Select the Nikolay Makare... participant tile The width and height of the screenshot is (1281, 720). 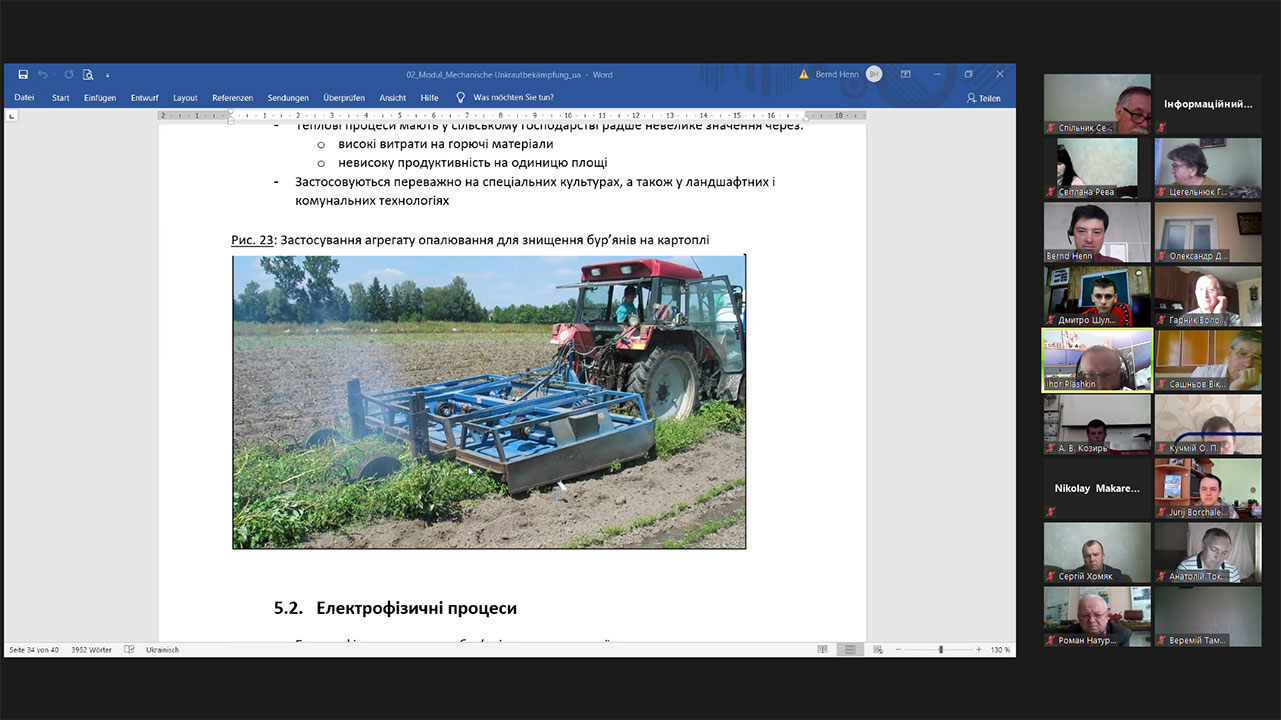click(x=1097, y=488)
